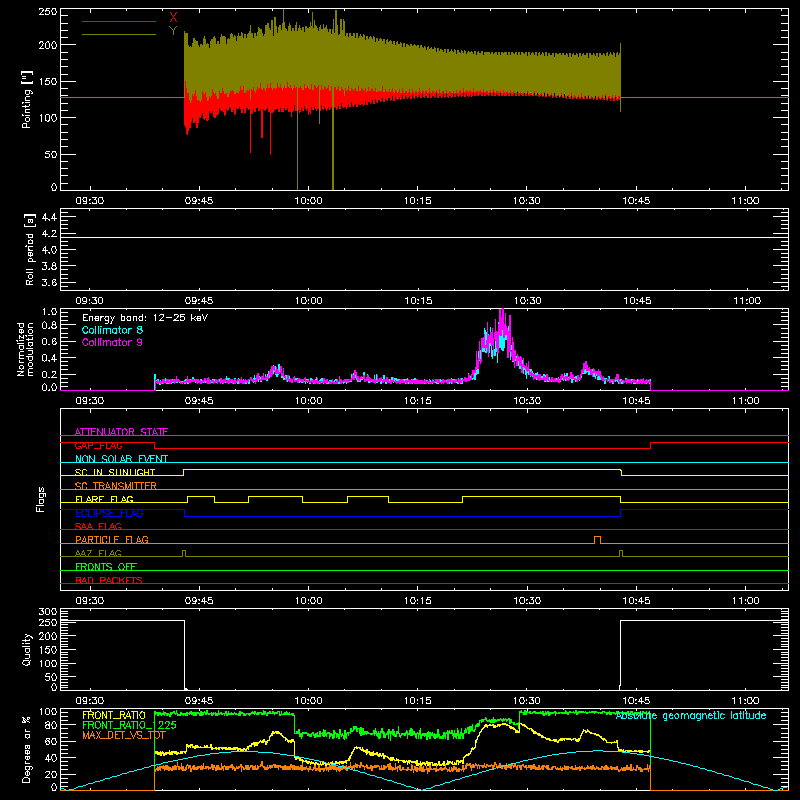Select the ECLIPSE_FLAG label
This screenshot has height=800, width=800.
point(109,513)
